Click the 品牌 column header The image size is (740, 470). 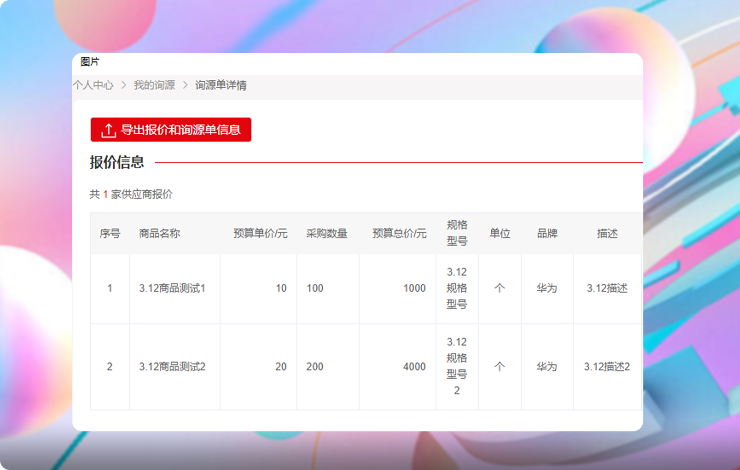coord(547,233)
